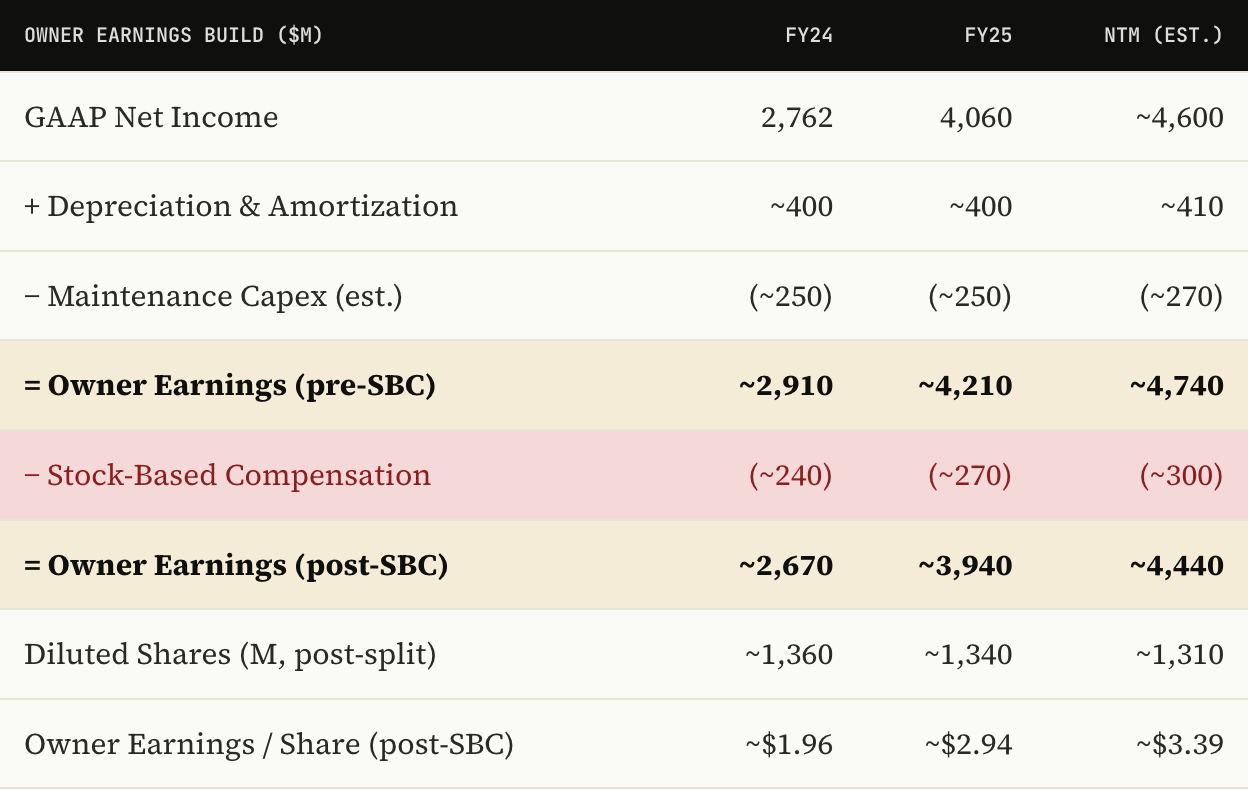This screenshot has height=790, width=1248.
Task: Select the Maintenance Capex (est.) row label
Action: 213,296
